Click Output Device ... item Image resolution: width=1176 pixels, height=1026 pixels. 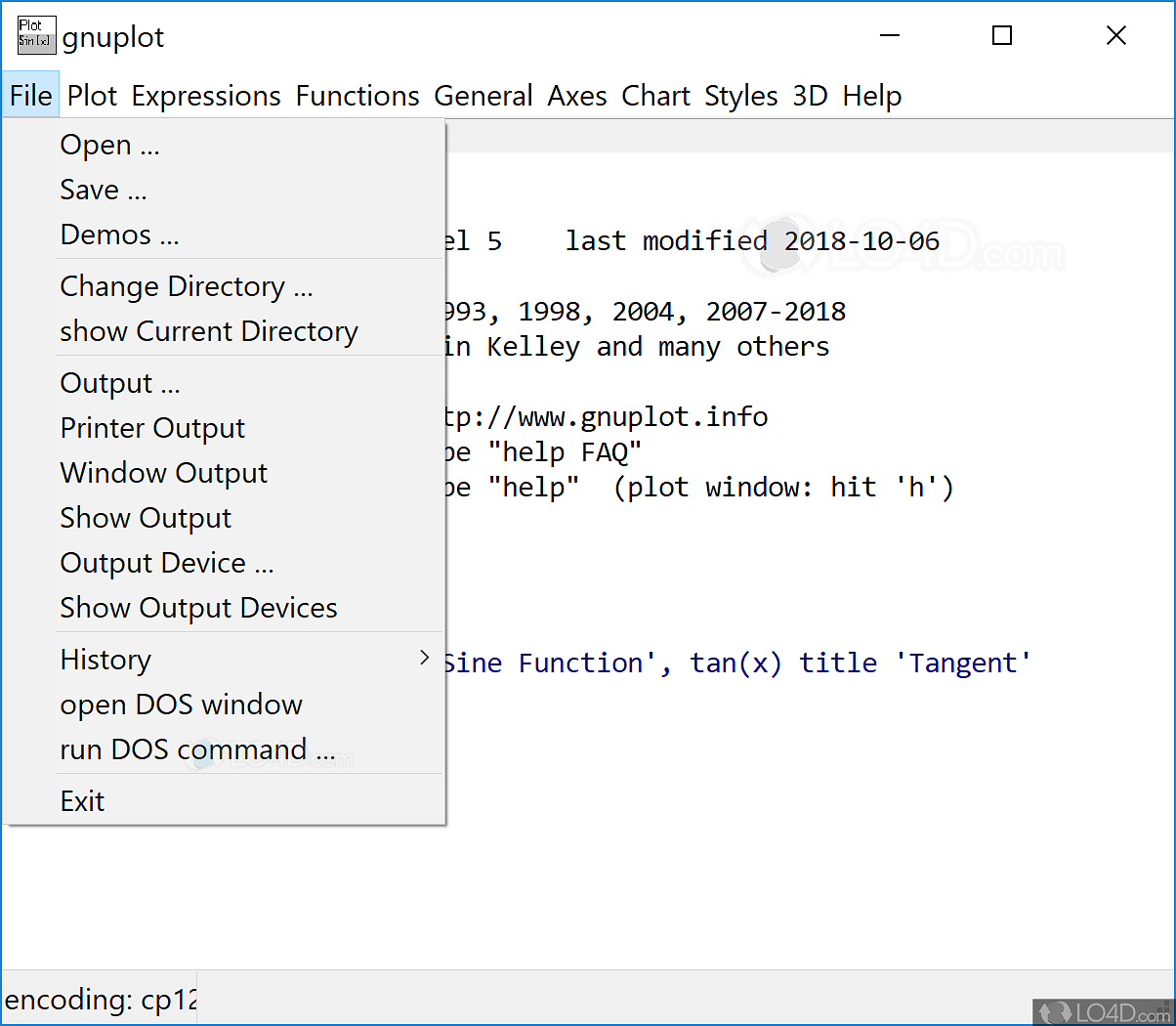pos(166,563)
